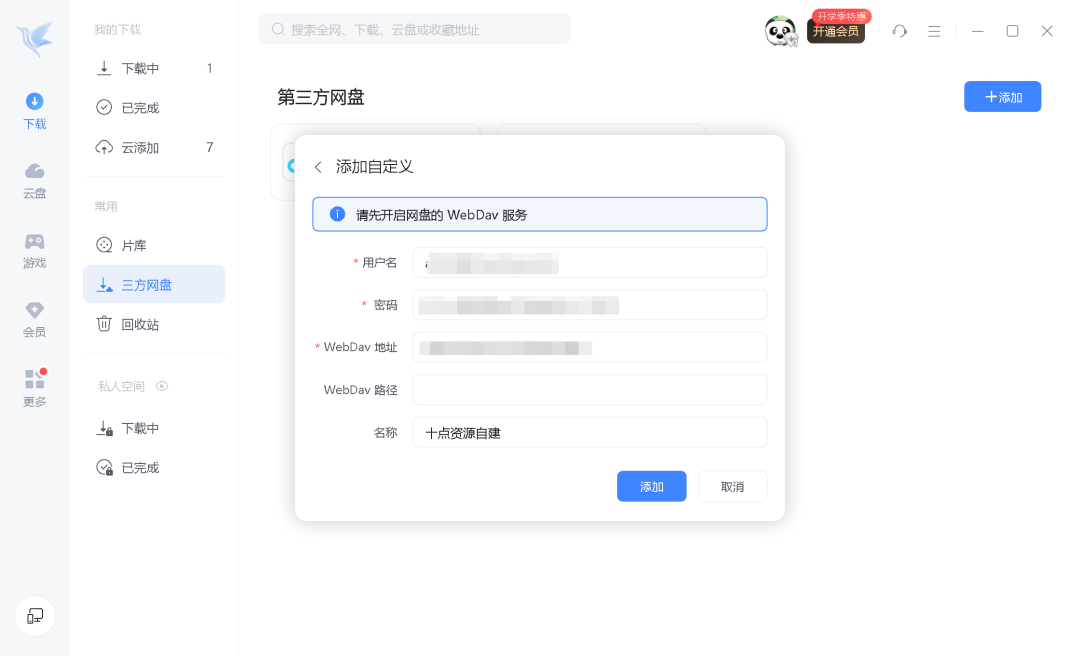The image size is (1080, 656).
Task: Click the locked 已完成 icon in private space
Action: [105, 468]
